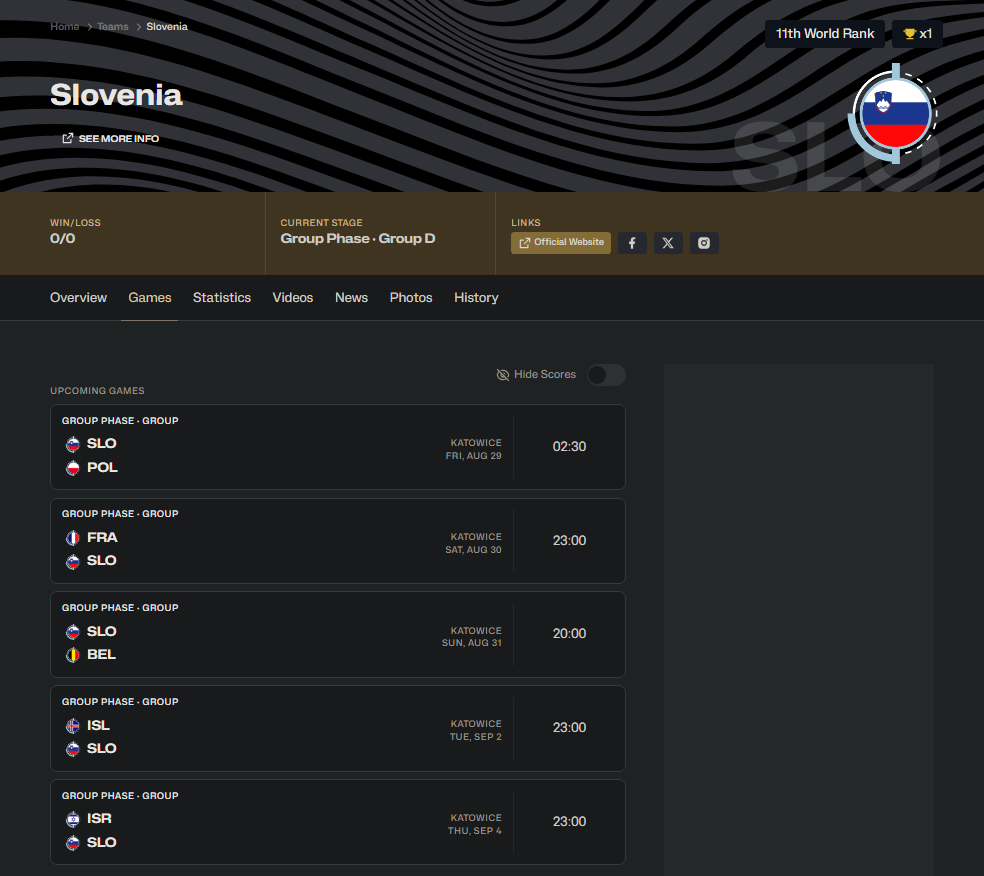Click France flag in second game
The width and height of the screenshot is (984, 876).
(x=72, y=538)
